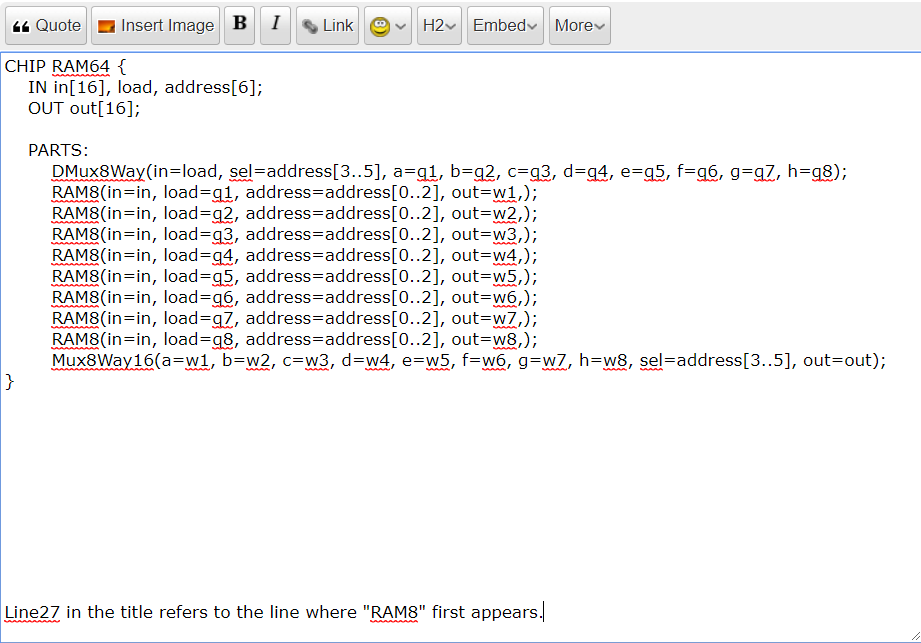The width and height of the screenshot is (921, 643).
Task: Click the underlined DMux8Way word
Action: click(x=99, y=172)
